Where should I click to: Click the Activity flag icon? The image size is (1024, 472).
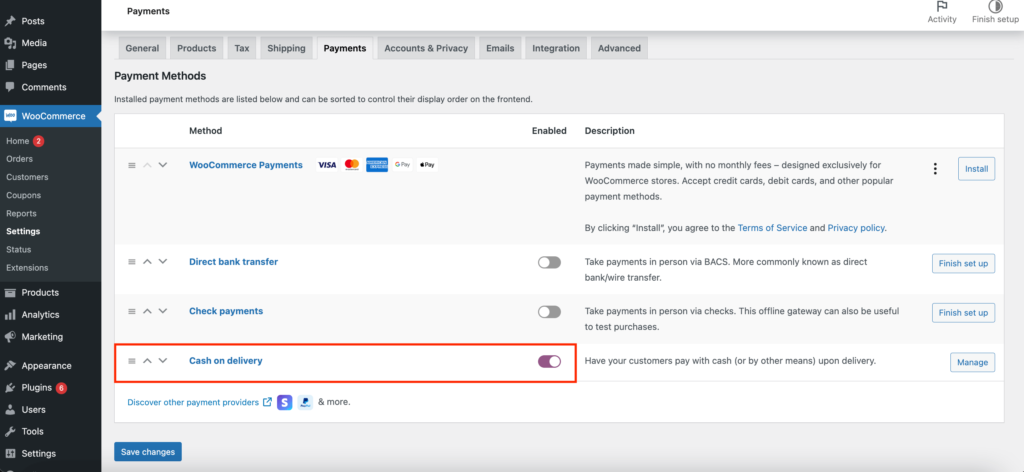941,7
